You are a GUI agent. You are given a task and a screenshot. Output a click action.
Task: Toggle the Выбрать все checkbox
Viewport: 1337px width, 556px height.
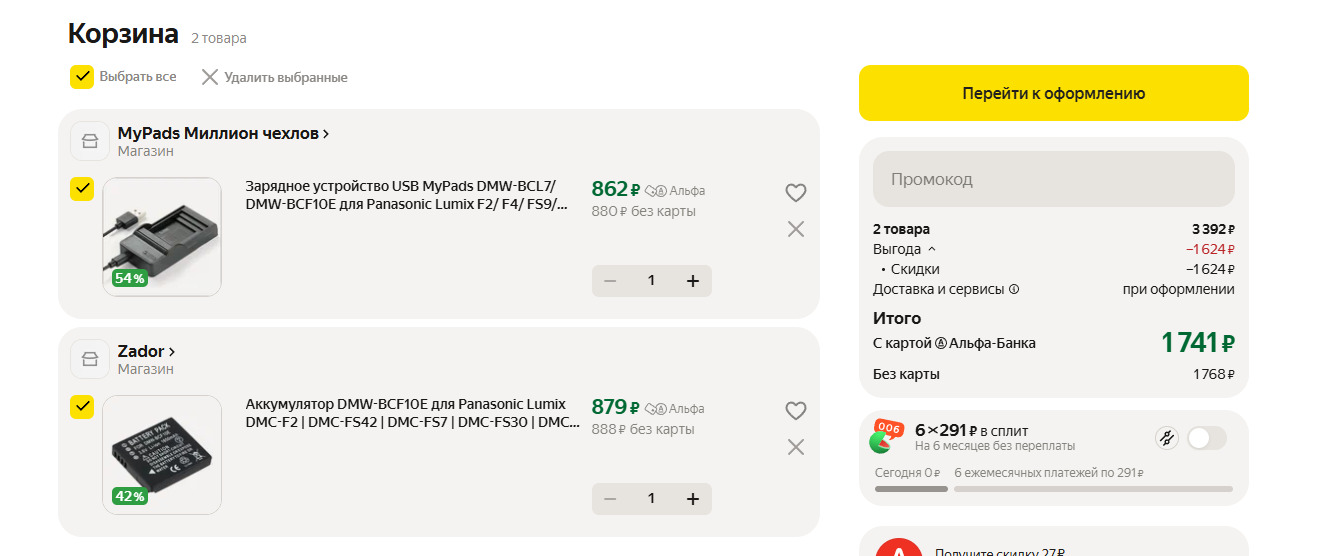82,77
